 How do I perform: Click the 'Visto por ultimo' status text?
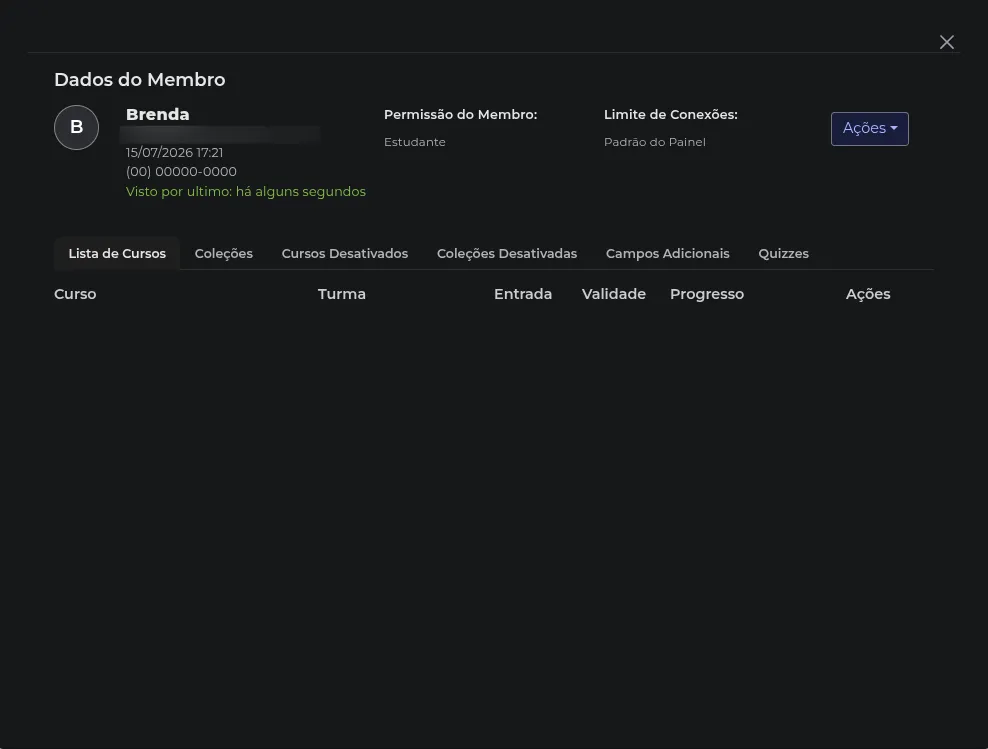246,192
